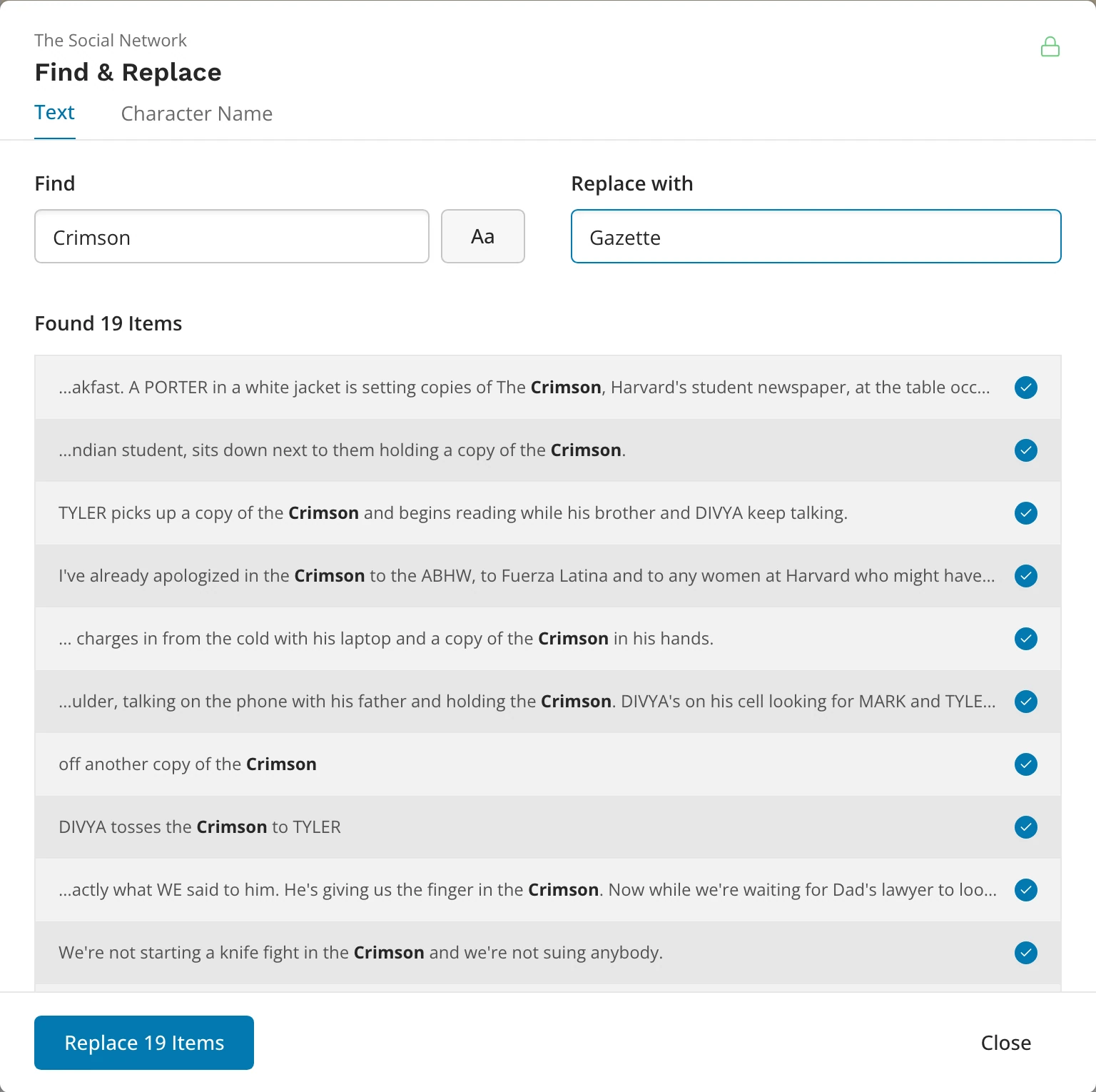
Task: Deselect the 'DIVYA tosses the Crimson' result
Action: point(1026,827)
